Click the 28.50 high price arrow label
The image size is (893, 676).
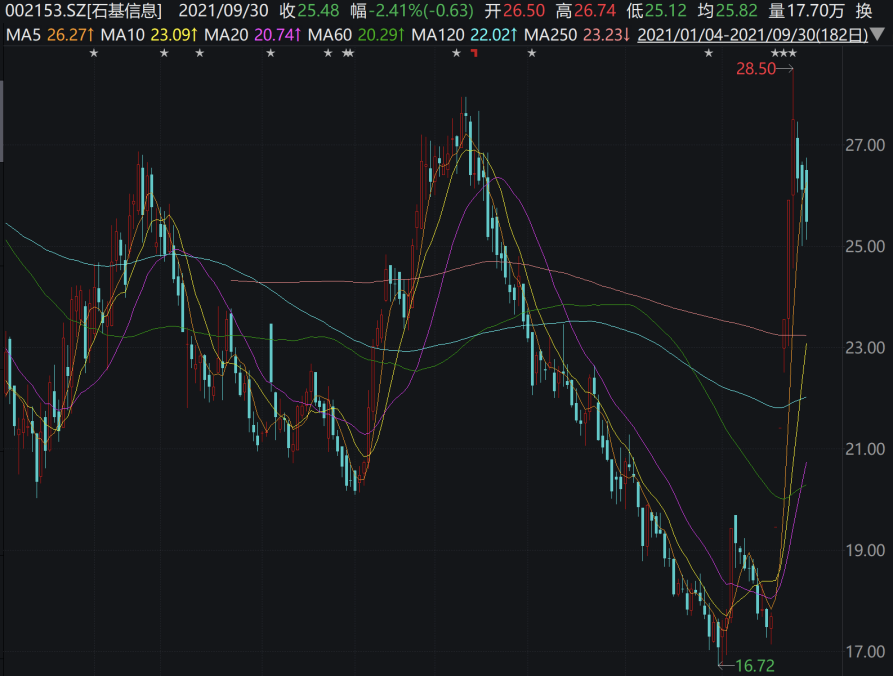click(756, 69)
